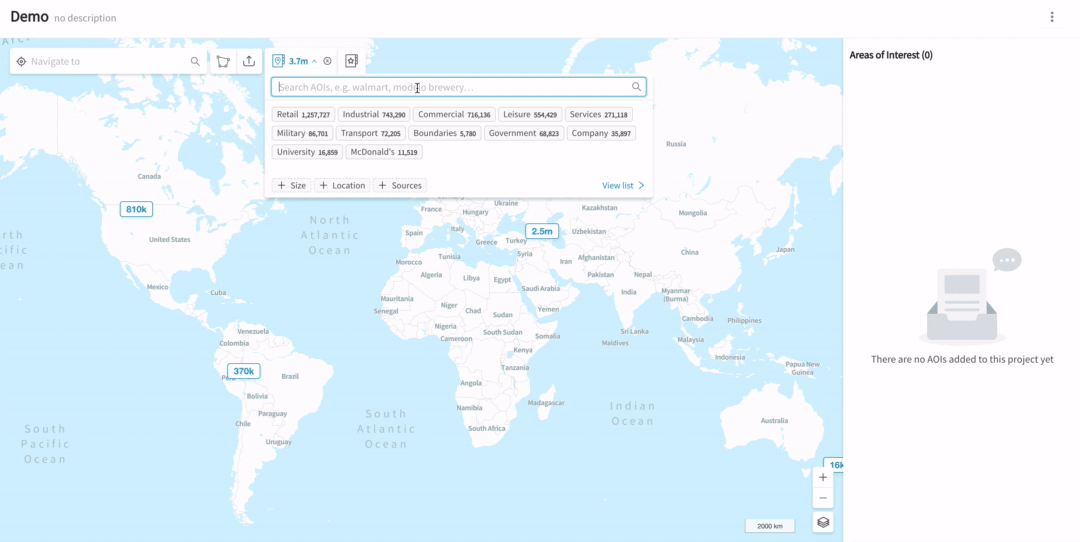
Task: Click the Navigate to search magnifier icon
Action: pos(195,61)
